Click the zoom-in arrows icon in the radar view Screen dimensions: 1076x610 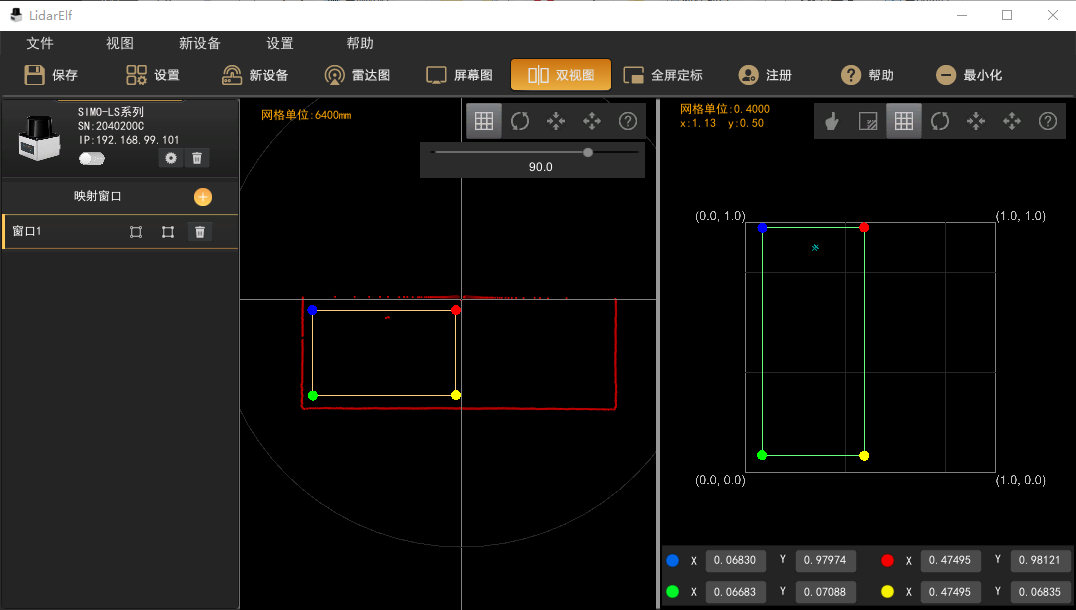556,121
